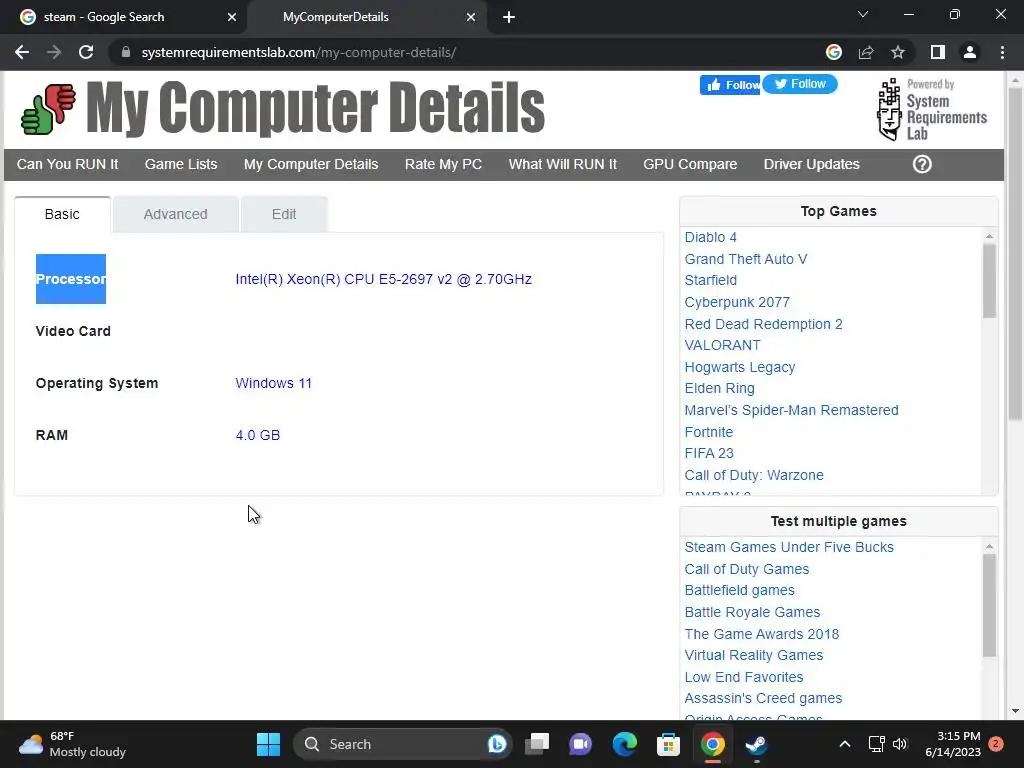Reload the current page
The width and height of the screenshot is (1024, 768).
(x=86, y=52)
